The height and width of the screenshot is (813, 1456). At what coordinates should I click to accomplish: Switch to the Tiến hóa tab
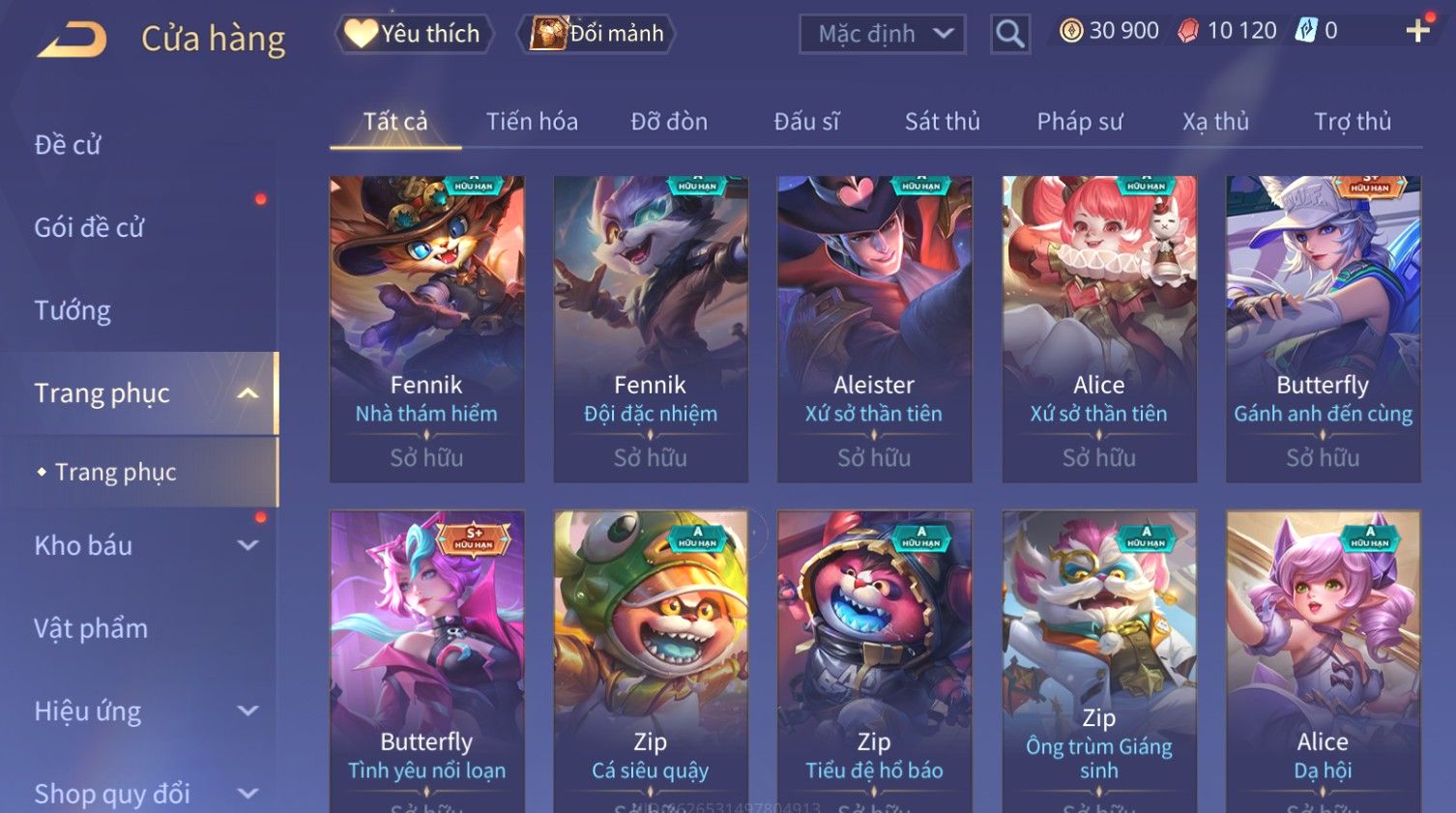click(532, 122)
